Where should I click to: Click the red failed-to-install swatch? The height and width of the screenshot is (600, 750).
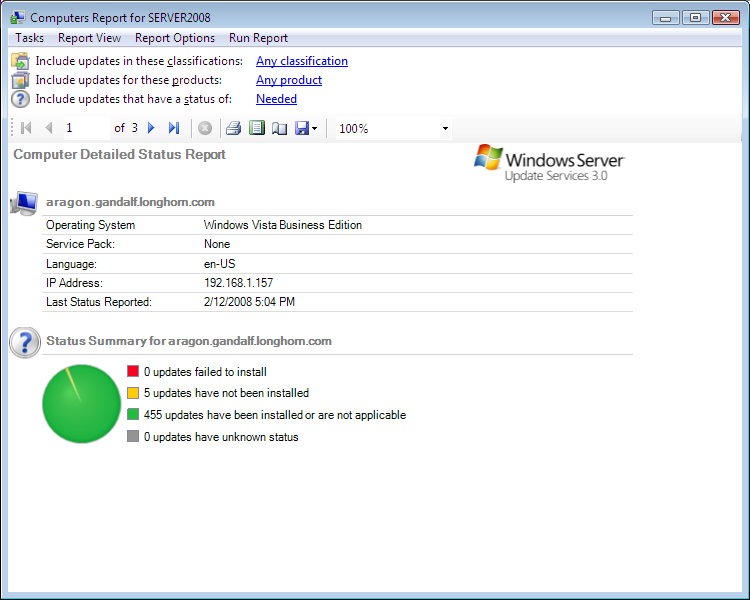click(x=133, y=371)
